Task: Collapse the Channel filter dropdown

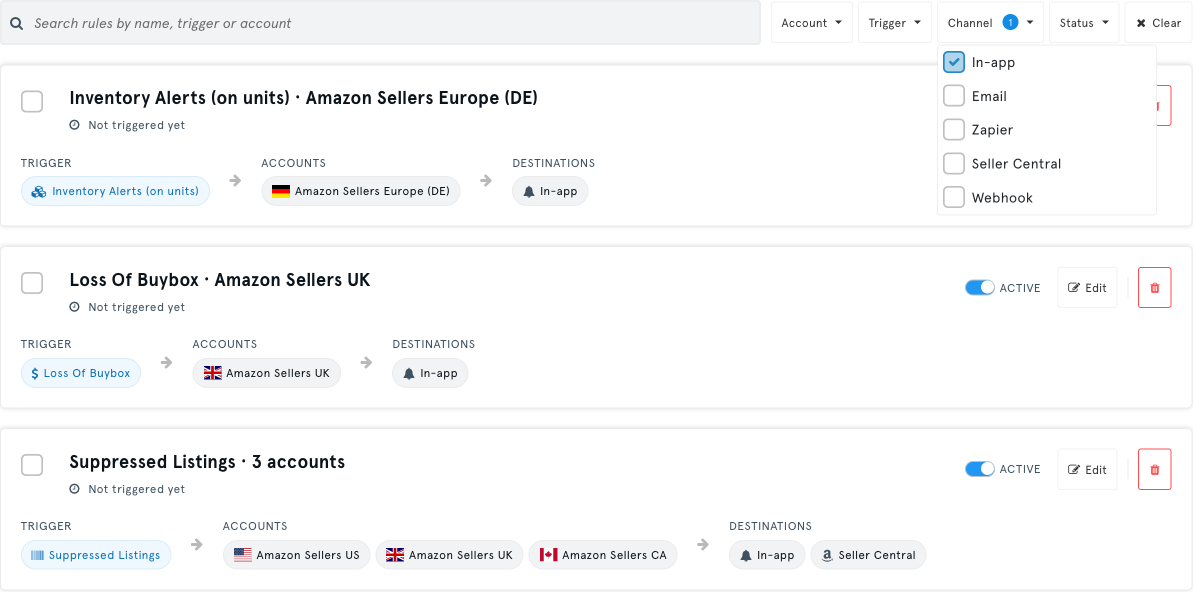Action: (990, 23)
